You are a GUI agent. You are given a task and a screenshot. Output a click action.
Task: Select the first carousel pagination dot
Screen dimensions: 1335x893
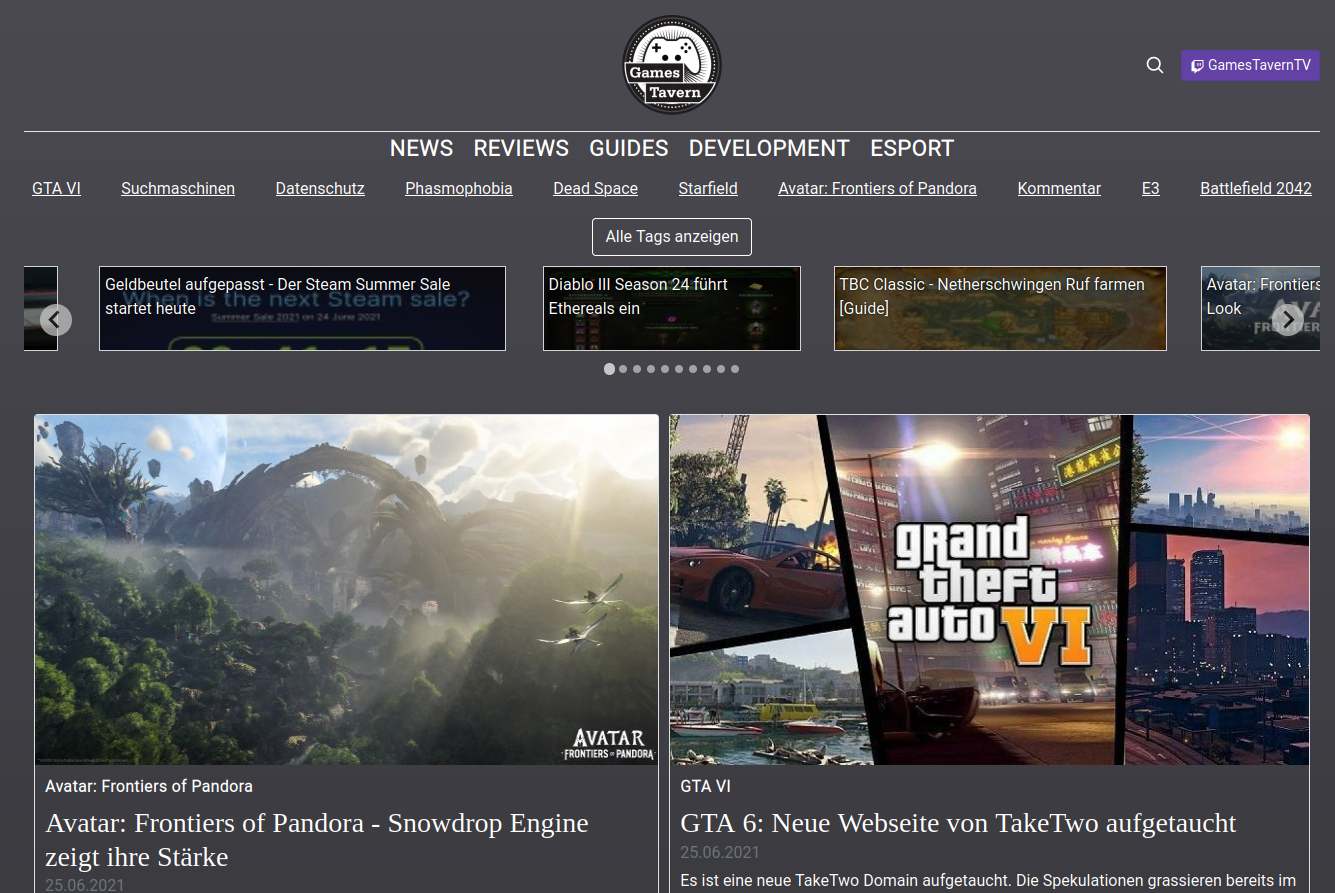tap(609, 369)
